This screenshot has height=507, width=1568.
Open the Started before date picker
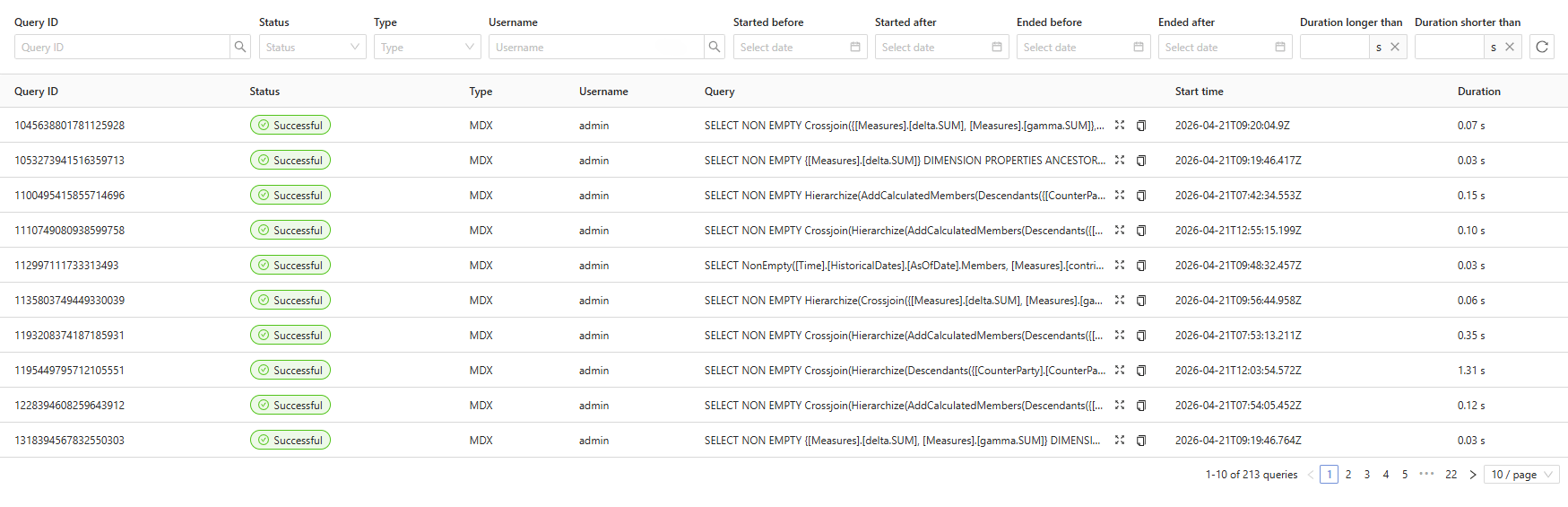[x=800, y=47]
